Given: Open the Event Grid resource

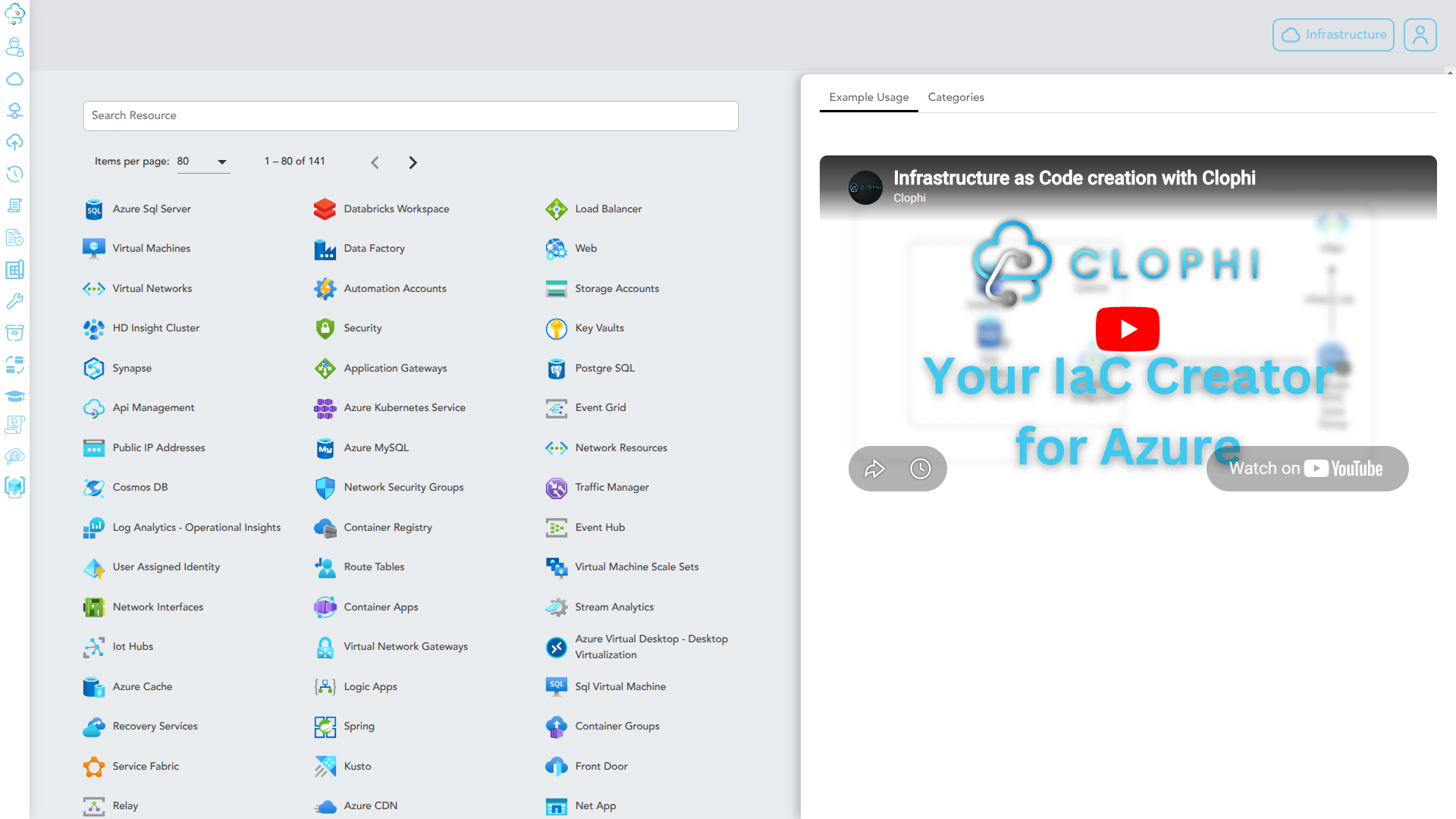Looking at the screenshot, I should [x=601, y=408].
